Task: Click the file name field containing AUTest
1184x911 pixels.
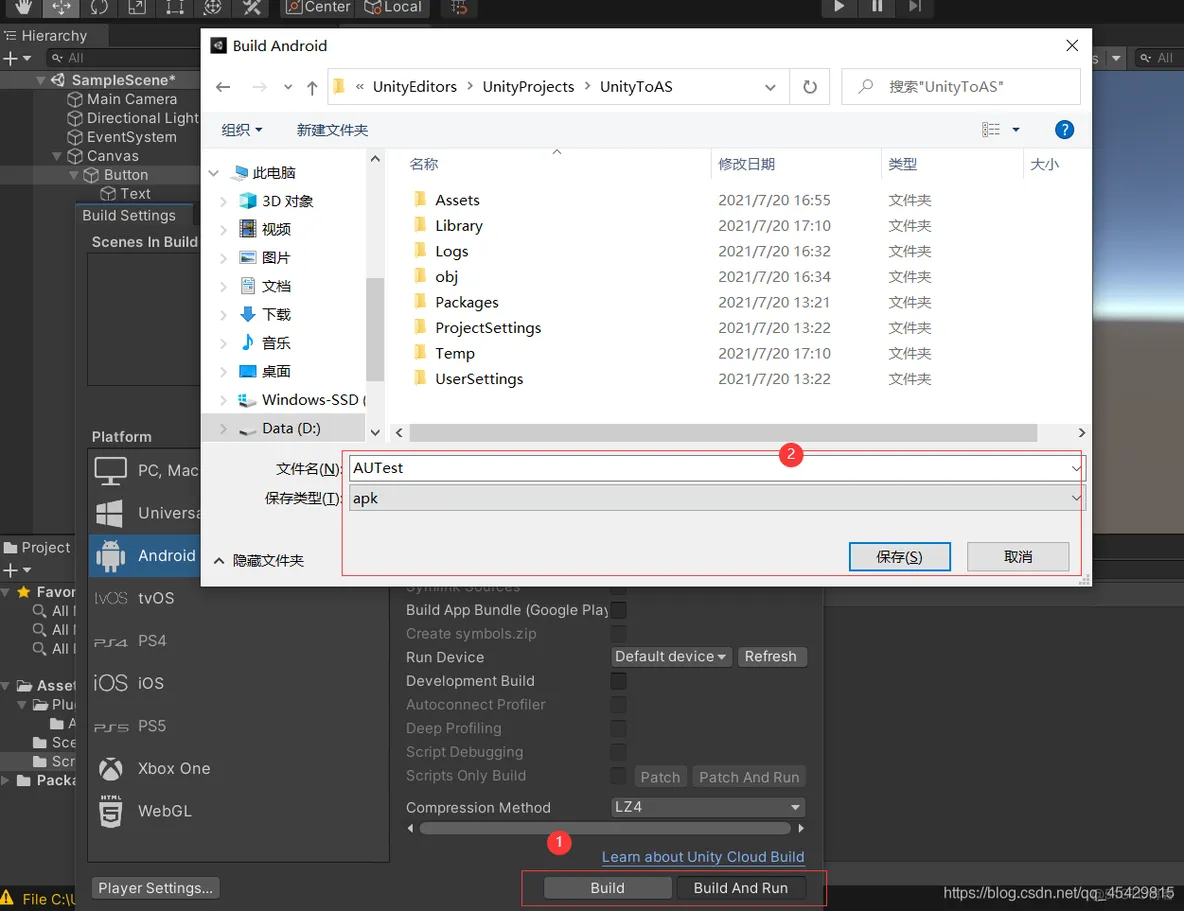Action: 716,468
